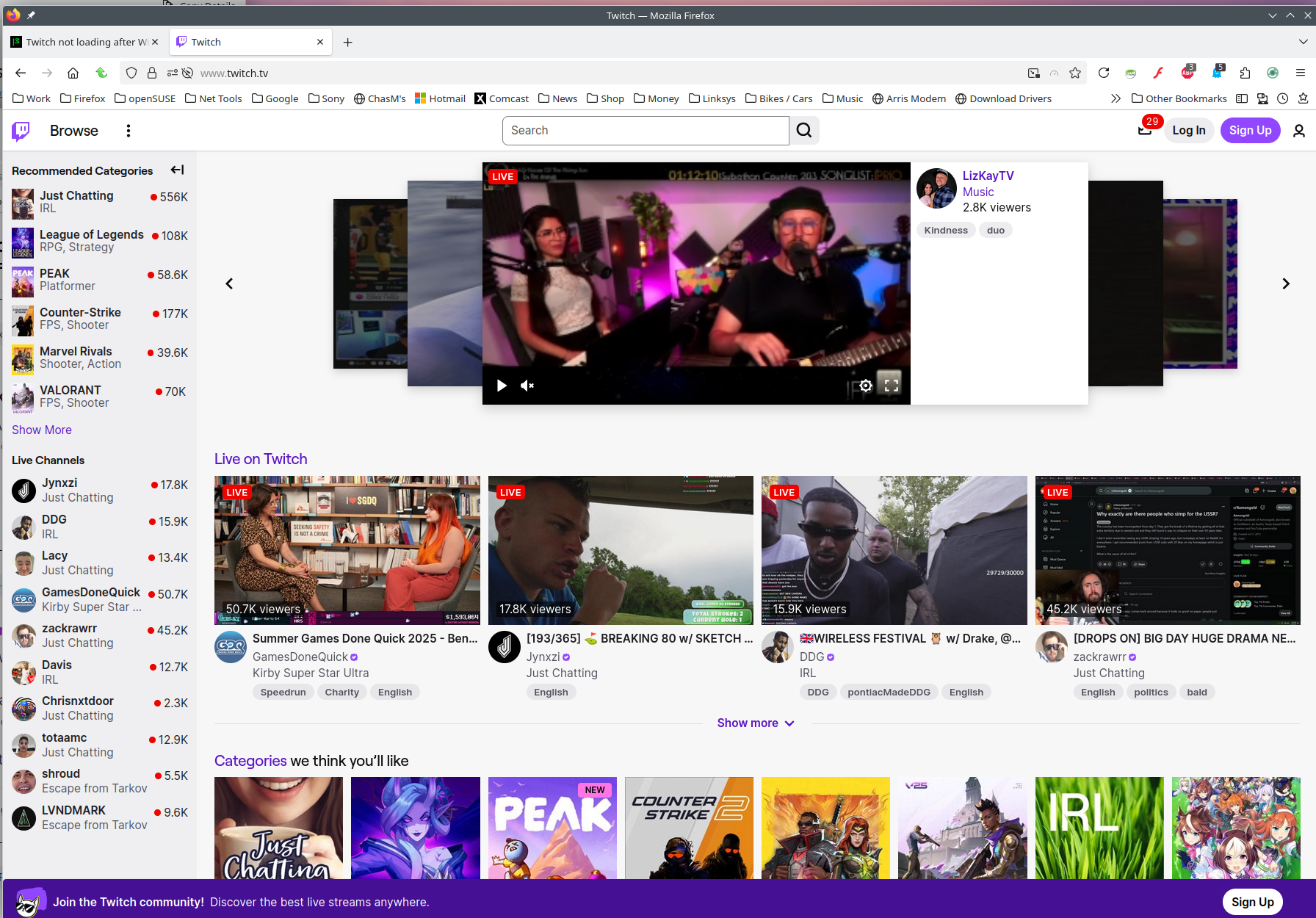Select League of Legends category
Screen dimensions: 1316x918
[100, 241]
